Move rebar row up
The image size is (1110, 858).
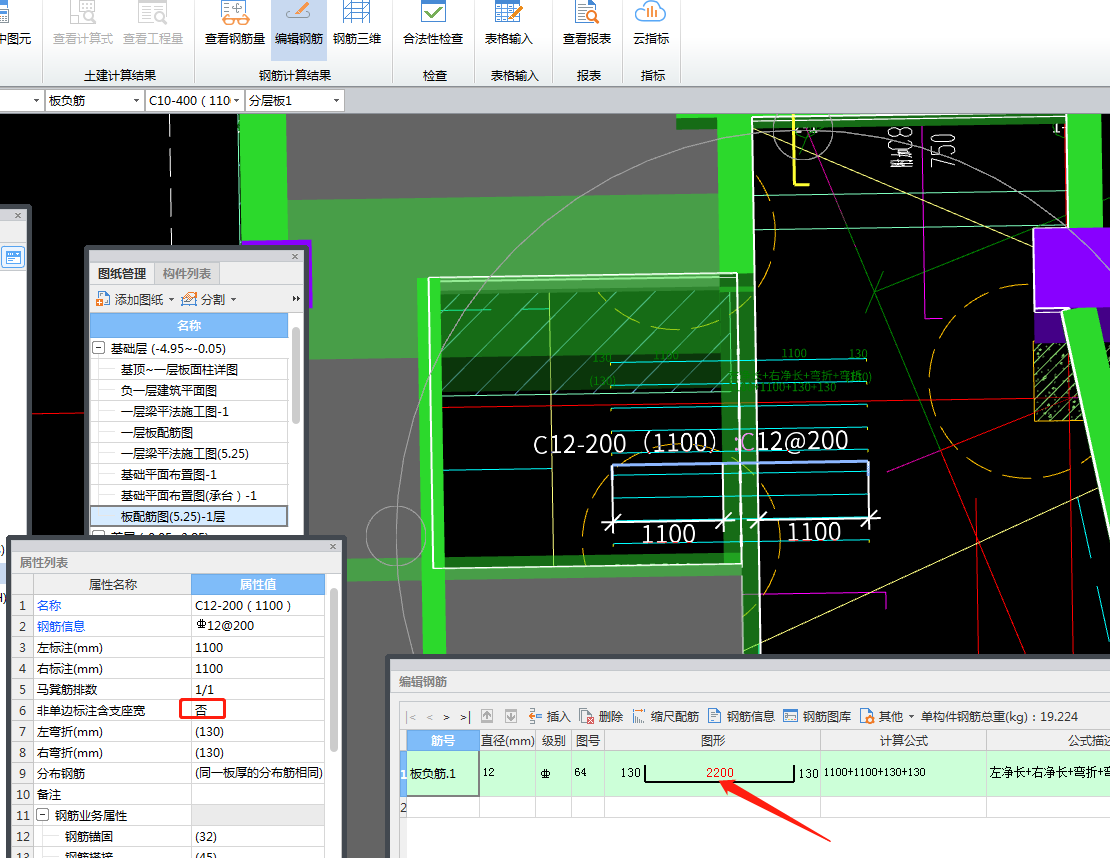[487, 716]
